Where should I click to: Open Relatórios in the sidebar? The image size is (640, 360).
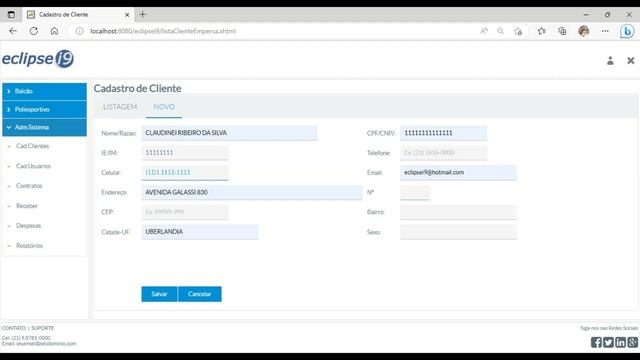coord(29,246)
